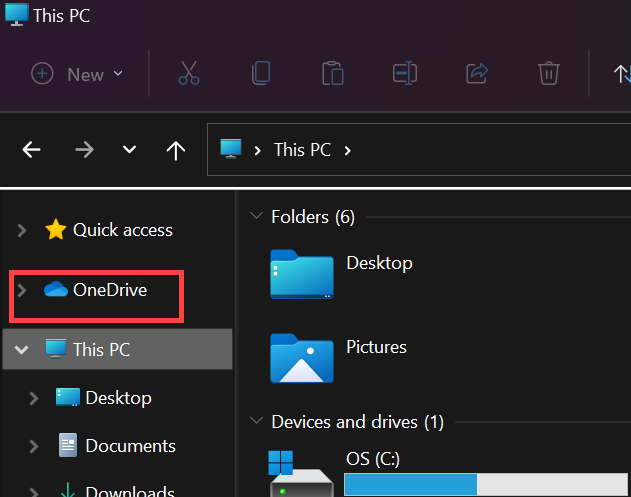Screen dimensions: 631x497
Task: Go up one level arrow
Action: point(176,151)
